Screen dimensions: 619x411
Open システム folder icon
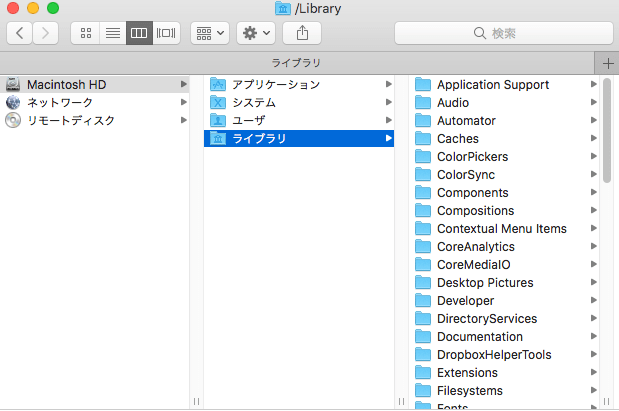[218, 102]
